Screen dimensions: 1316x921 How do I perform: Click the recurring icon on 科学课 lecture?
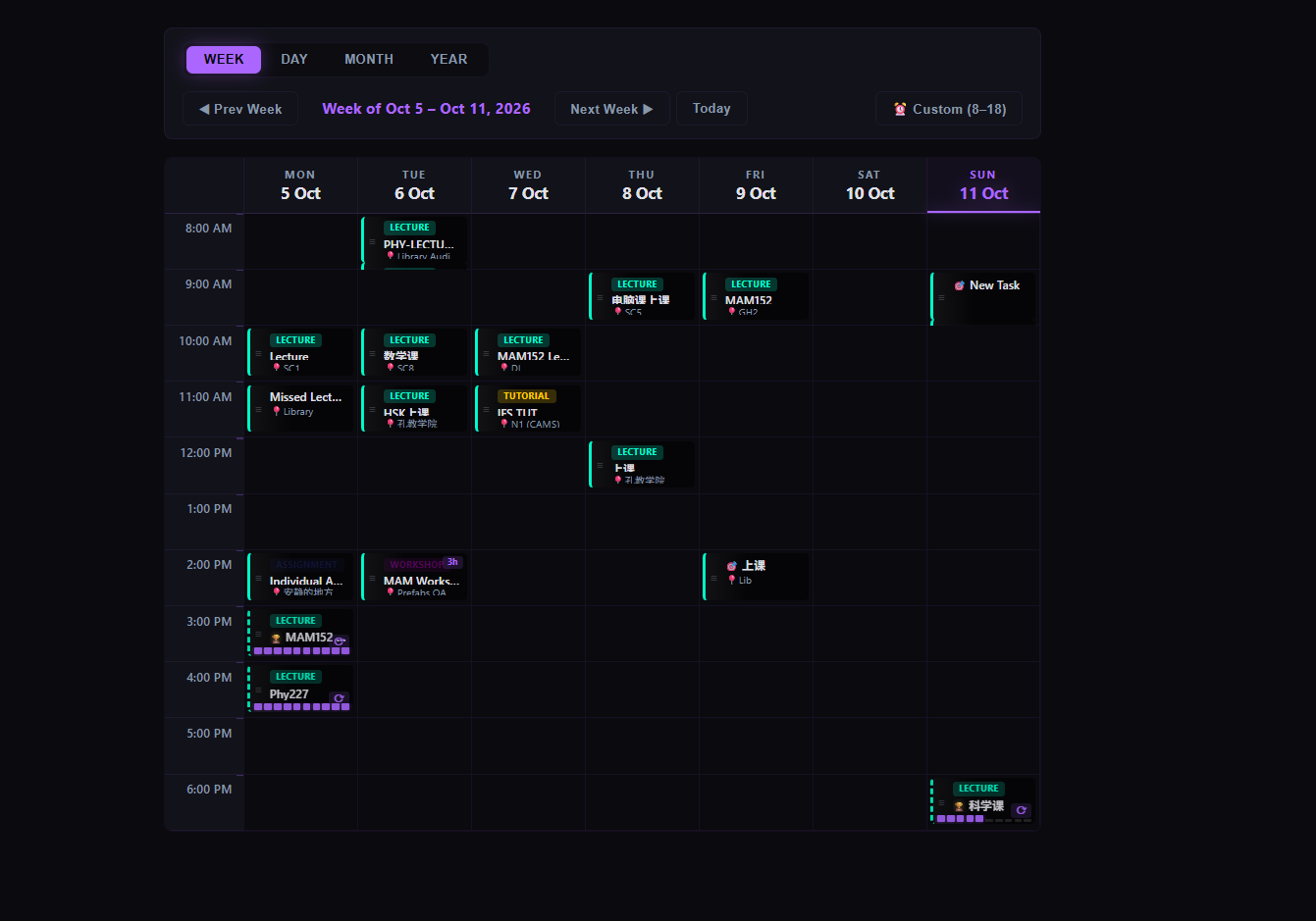(x=1021, y=810)
